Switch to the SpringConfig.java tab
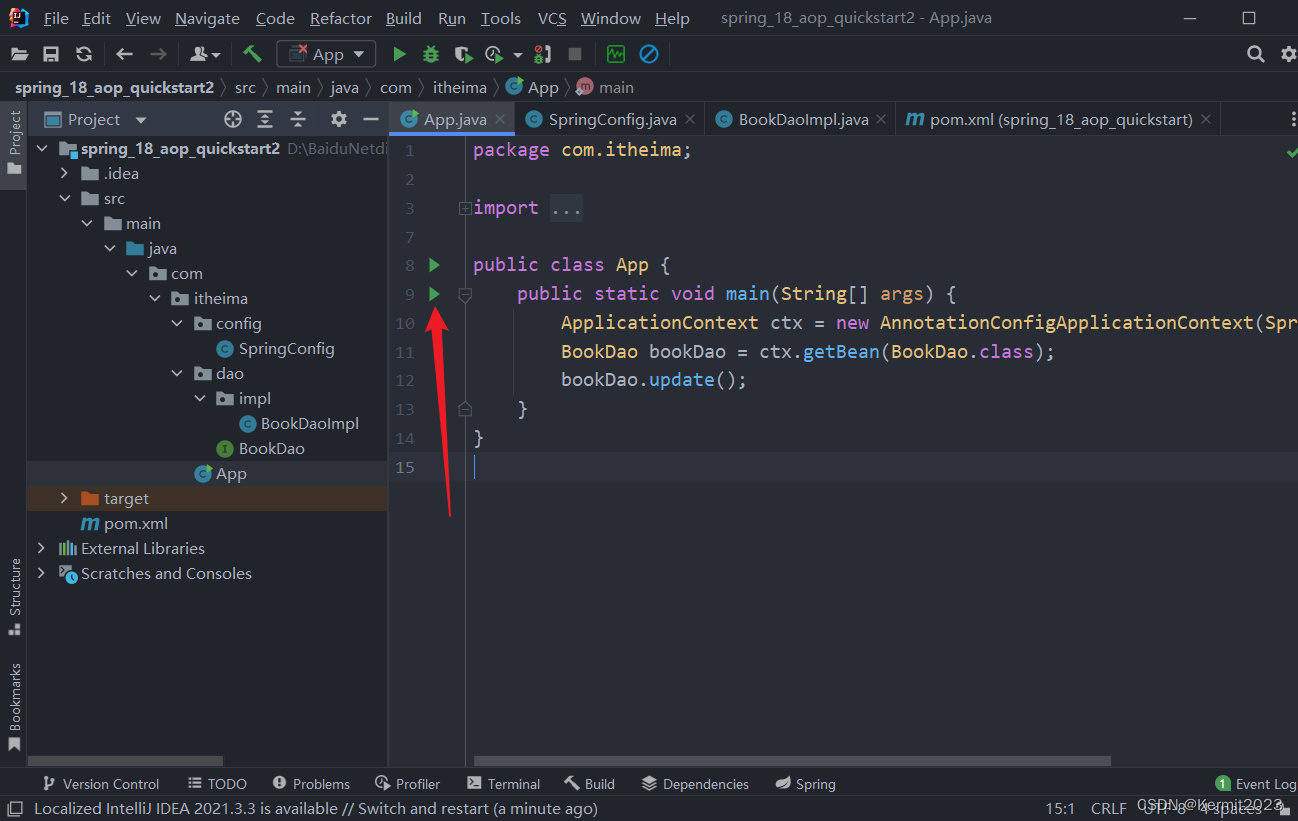The image size is (1298, 821). [x=611, y=119]
